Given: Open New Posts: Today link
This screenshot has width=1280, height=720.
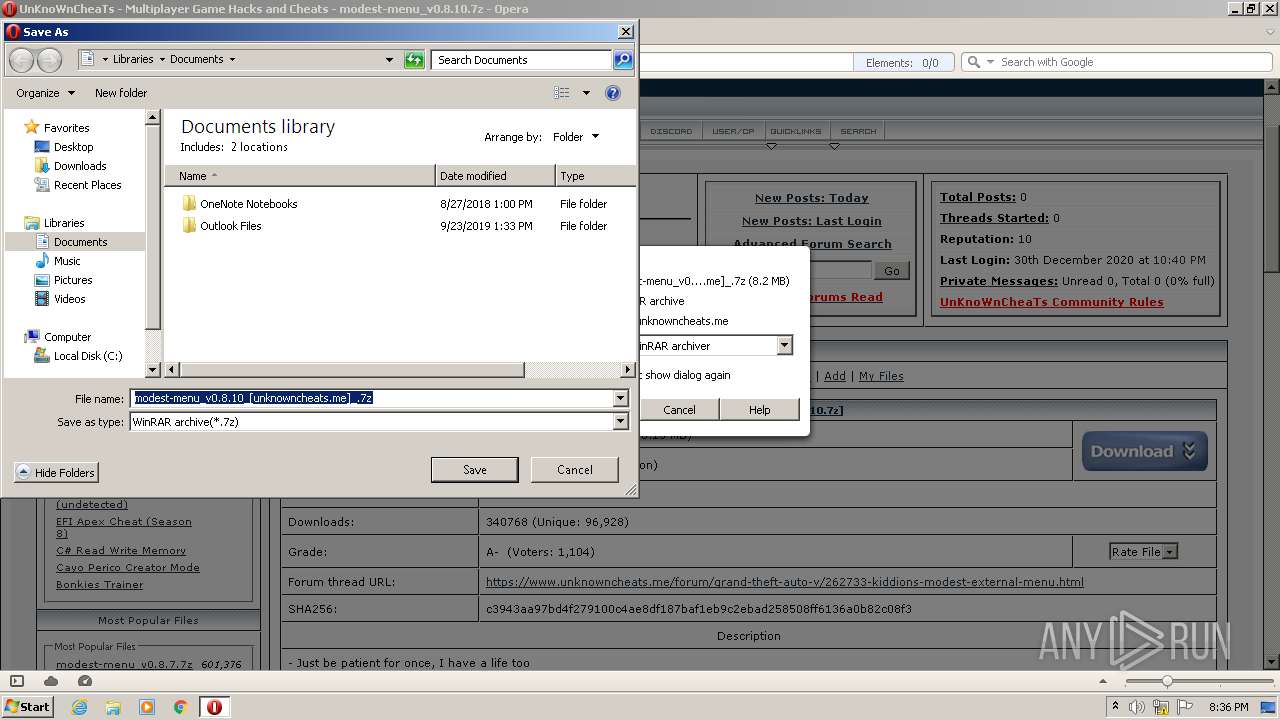Looking at the screenshot, I should tap(811, 198).
